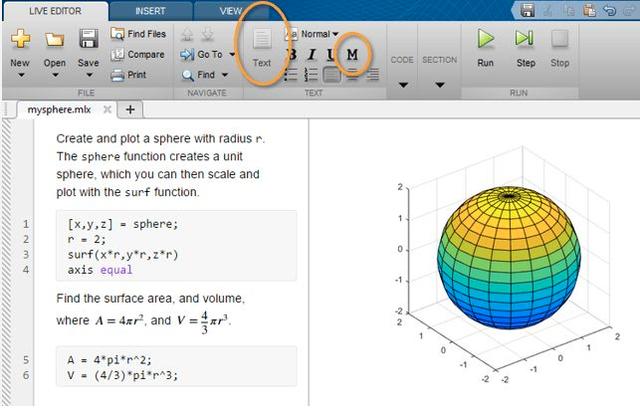Click code line 'A = 4*pi*r^2;'
640x412 pixels.
point(110,360)
